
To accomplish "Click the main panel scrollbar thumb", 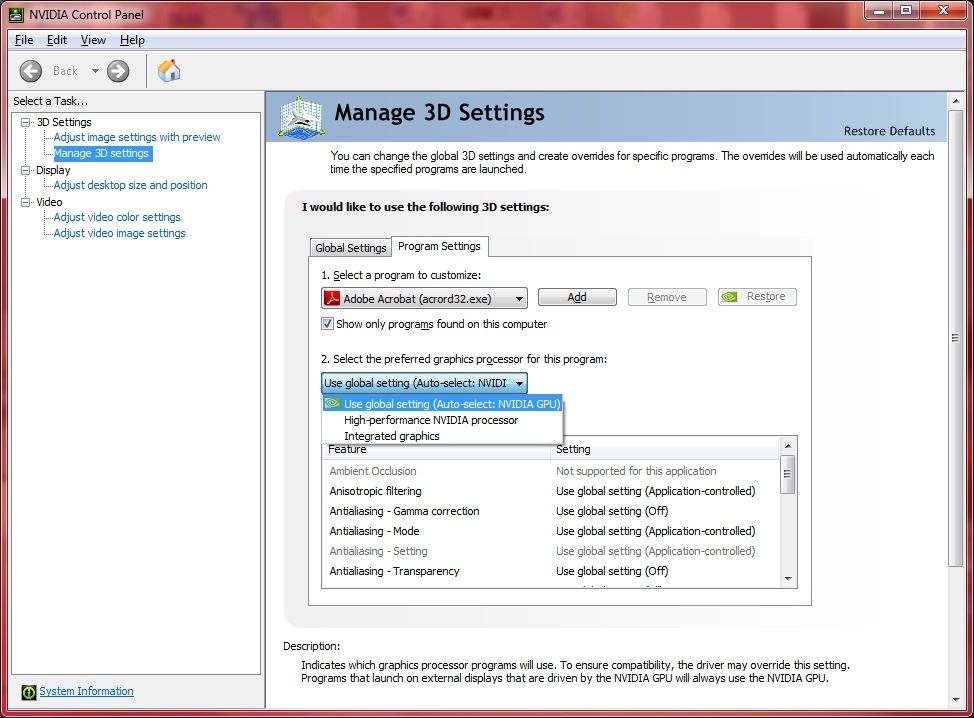I will pyautogui.click(x=955, y=338).
